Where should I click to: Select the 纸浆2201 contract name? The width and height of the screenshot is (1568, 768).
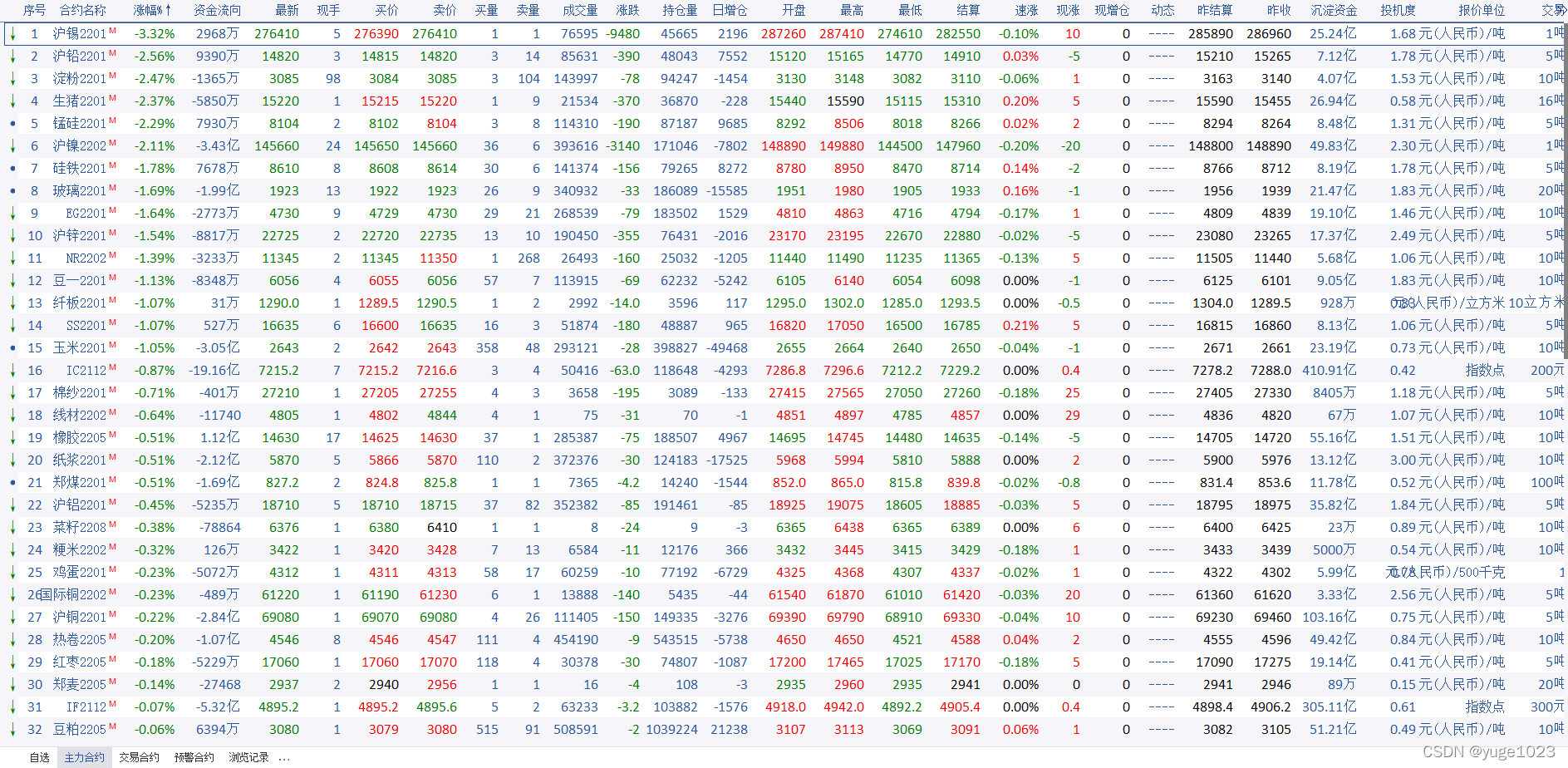tap(80, 460)
